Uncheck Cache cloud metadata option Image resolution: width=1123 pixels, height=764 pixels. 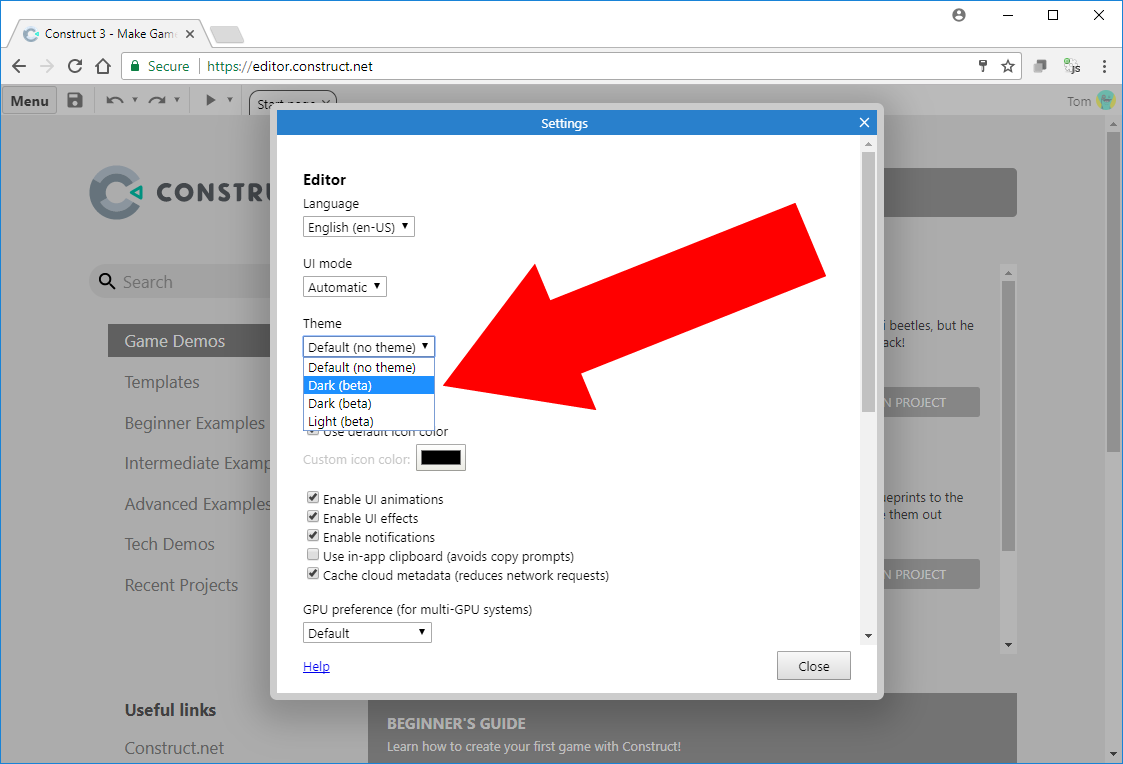pyautogui.click(x=313, y=574)
